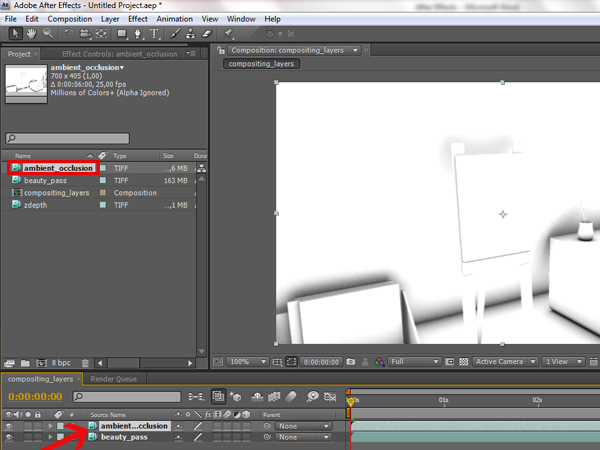Switch to the Render Queue tab

point(113,379)
